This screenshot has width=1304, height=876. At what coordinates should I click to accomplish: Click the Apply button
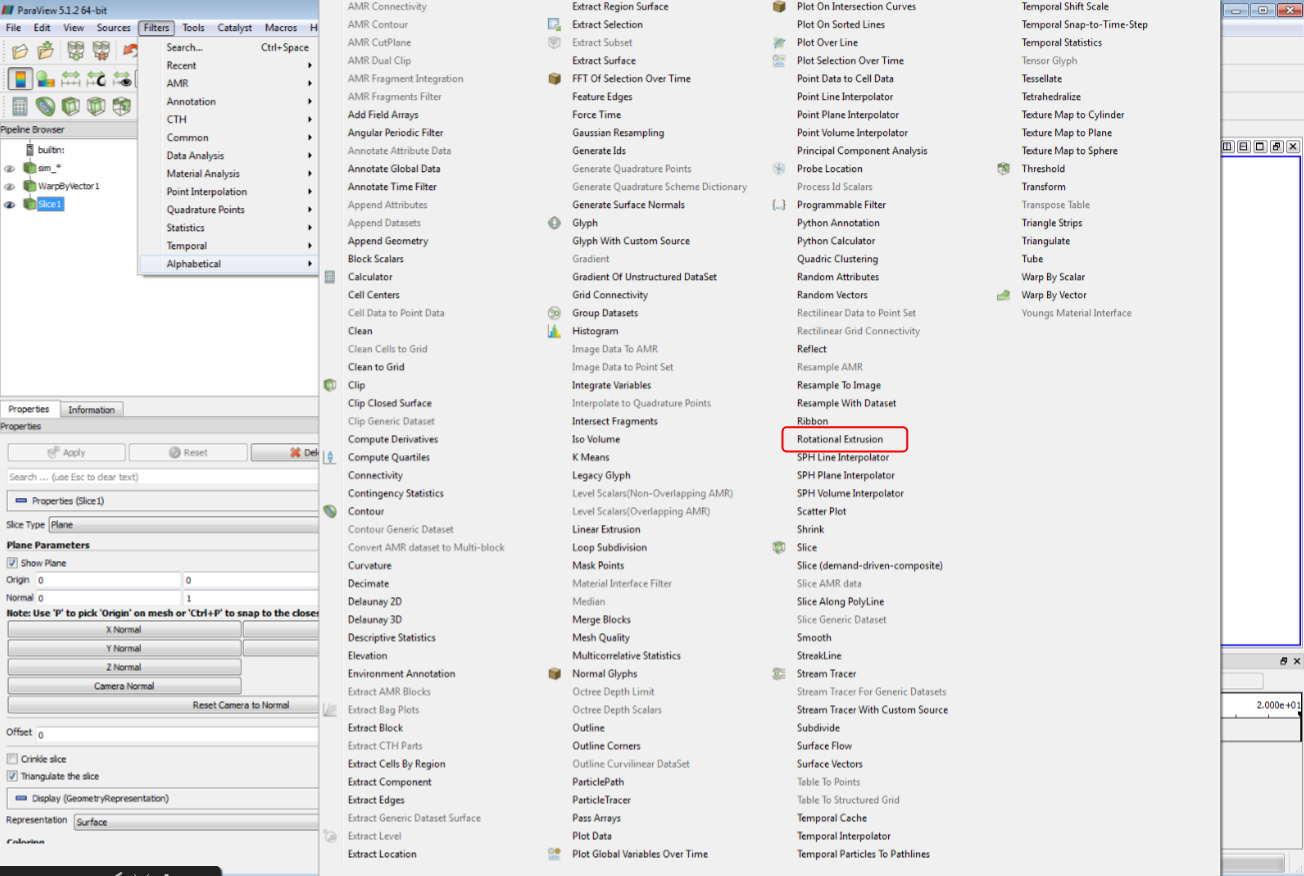[x=66, y=452]
